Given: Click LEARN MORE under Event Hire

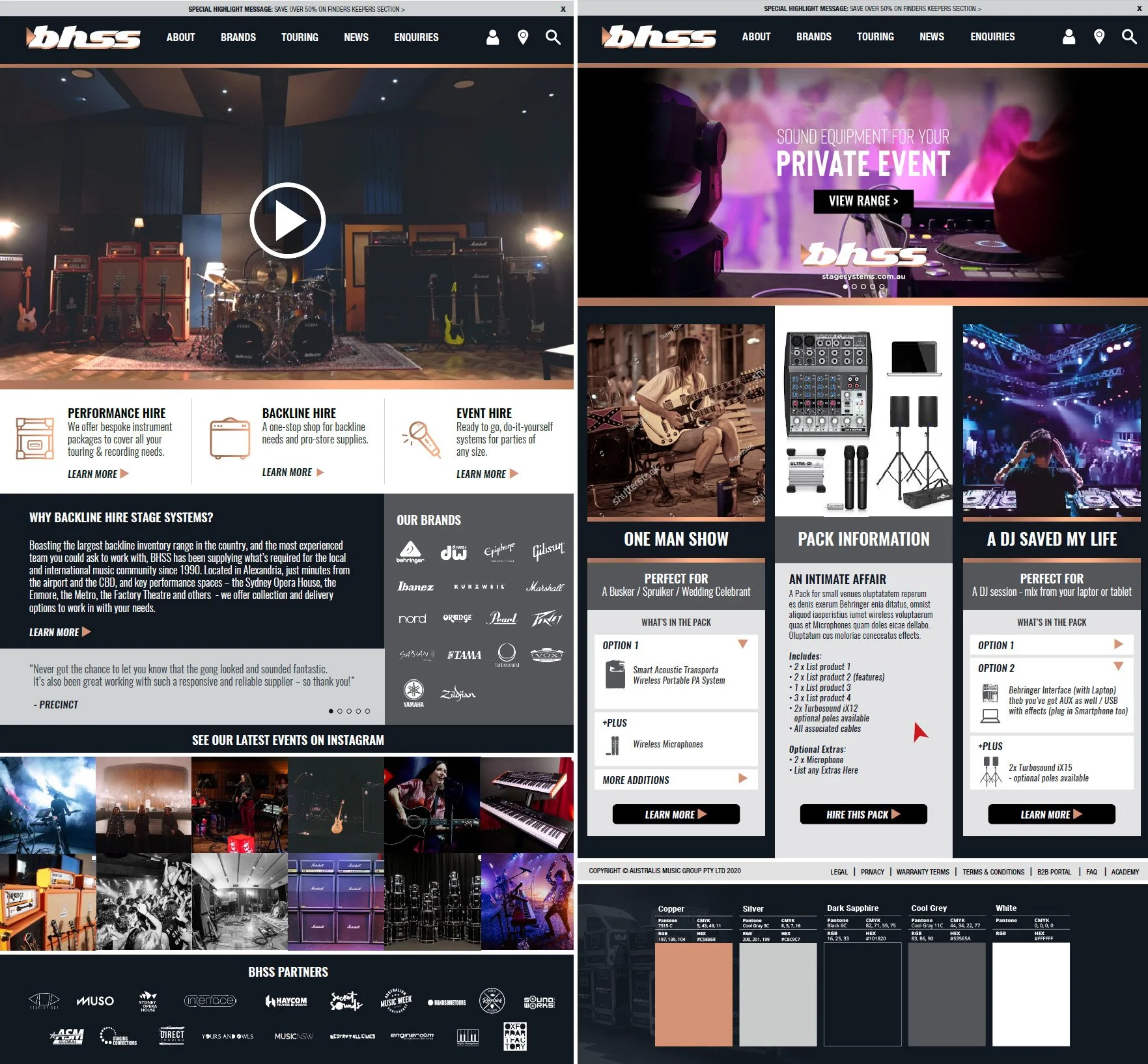Looking at the screenshot, I should [x=487, y=473].
